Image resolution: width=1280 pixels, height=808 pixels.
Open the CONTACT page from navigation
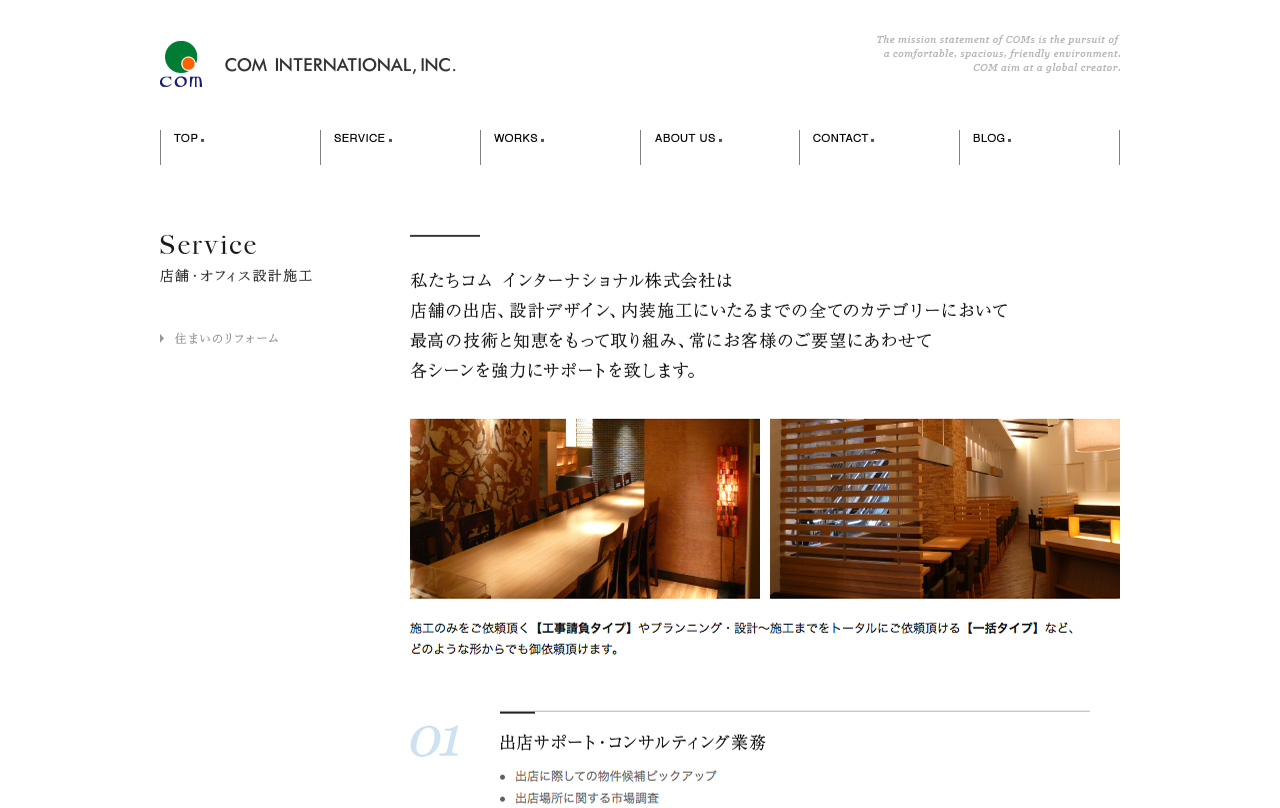coord(841,138)
